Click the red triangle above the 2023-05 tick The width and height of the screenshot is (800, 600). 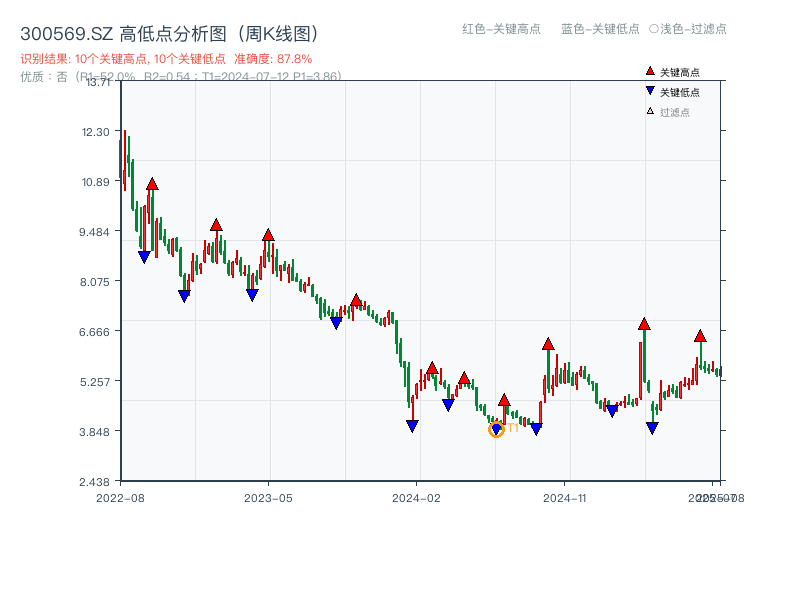click(268, 235)
